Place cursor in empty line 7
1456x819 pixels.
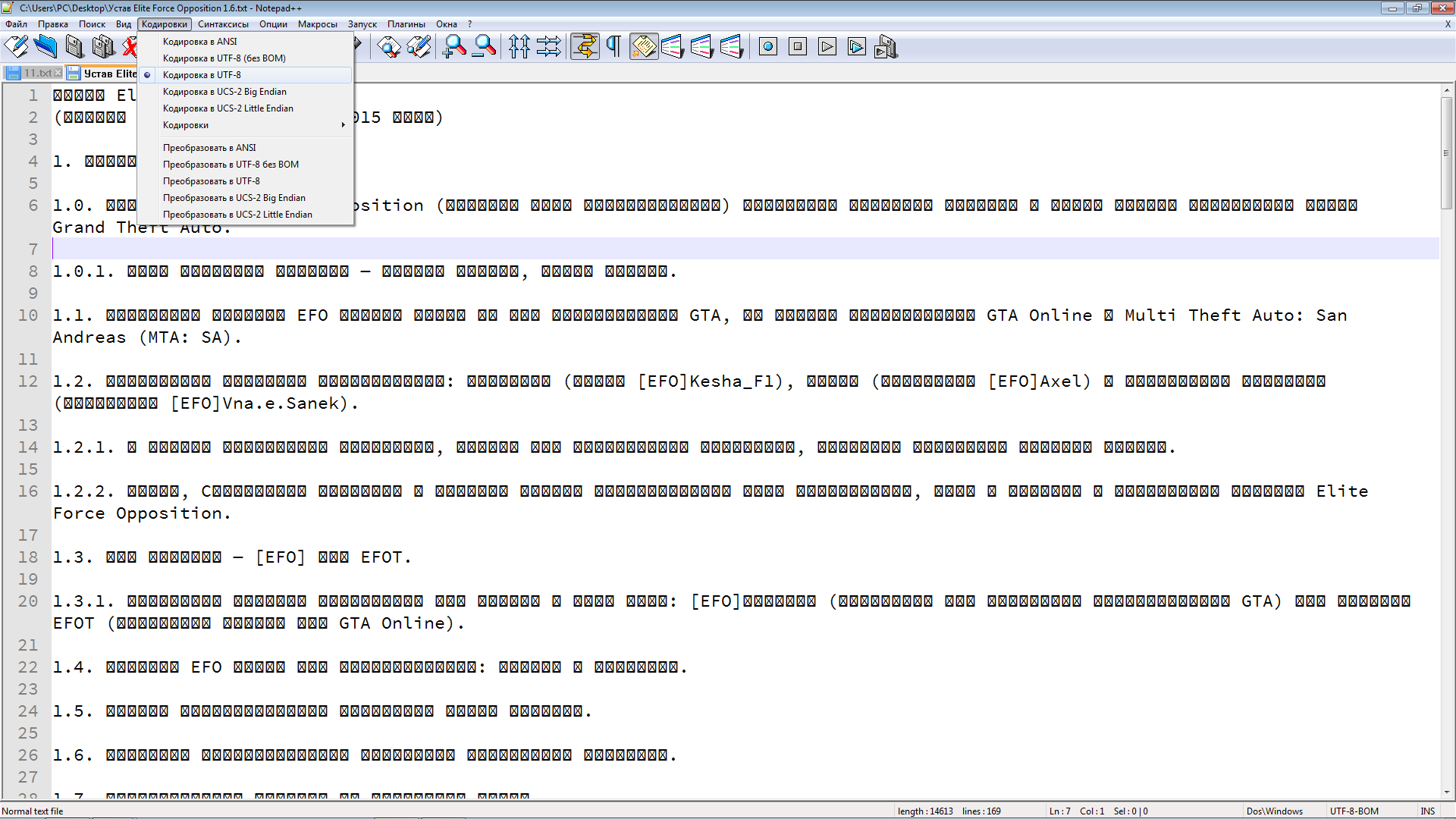745,249
